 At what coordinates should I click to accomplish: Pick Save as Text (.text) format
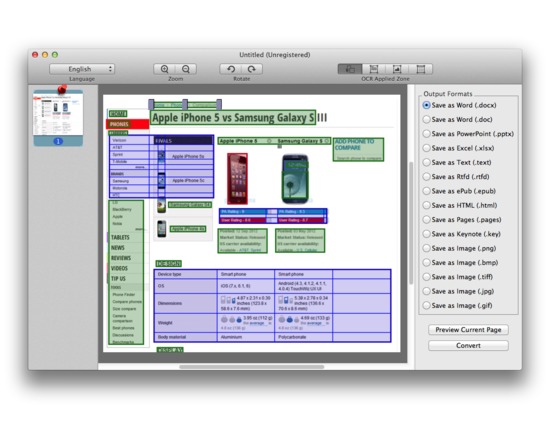pos(457,162)
